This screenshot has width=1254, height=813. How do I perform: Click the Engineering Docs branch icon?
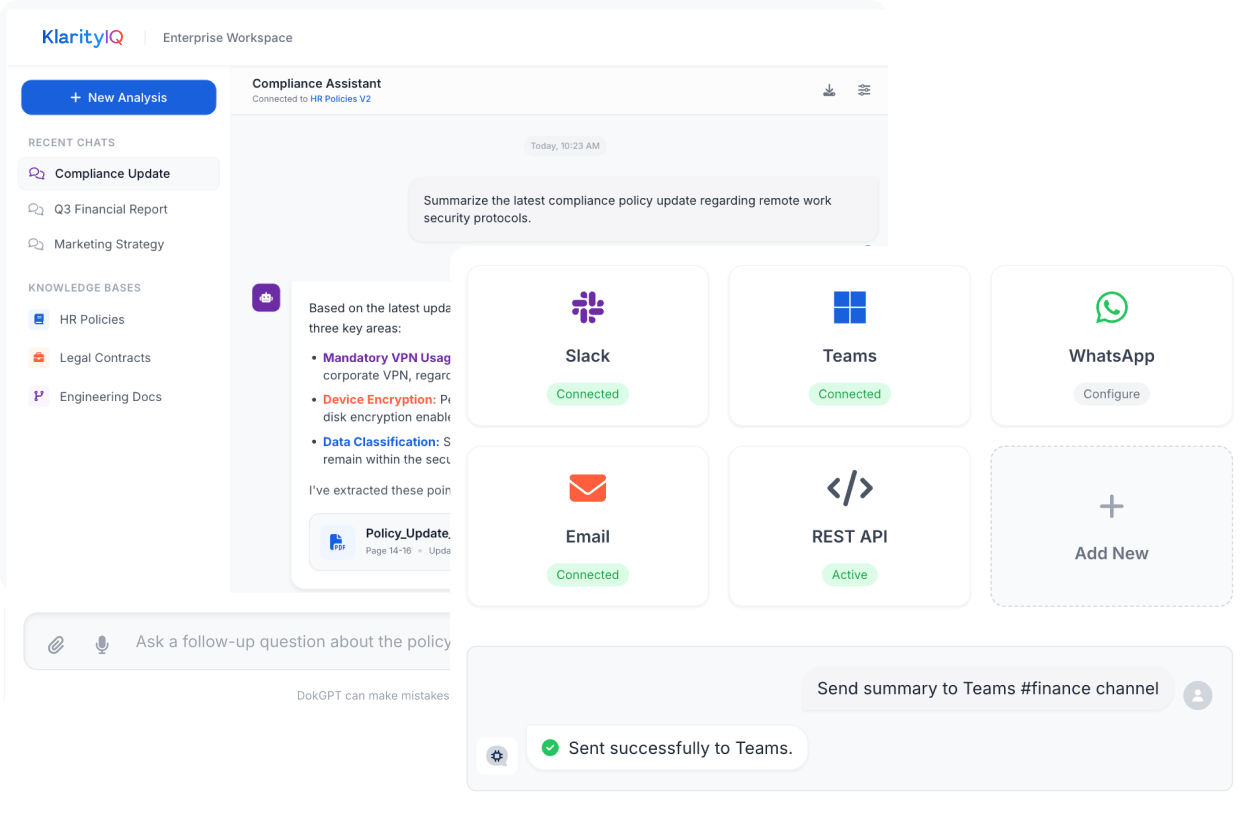coord(39,396)
